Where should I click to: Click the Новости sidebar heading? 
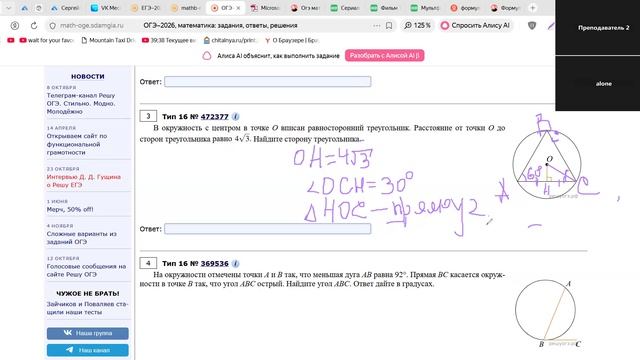(x=87, y=76)
